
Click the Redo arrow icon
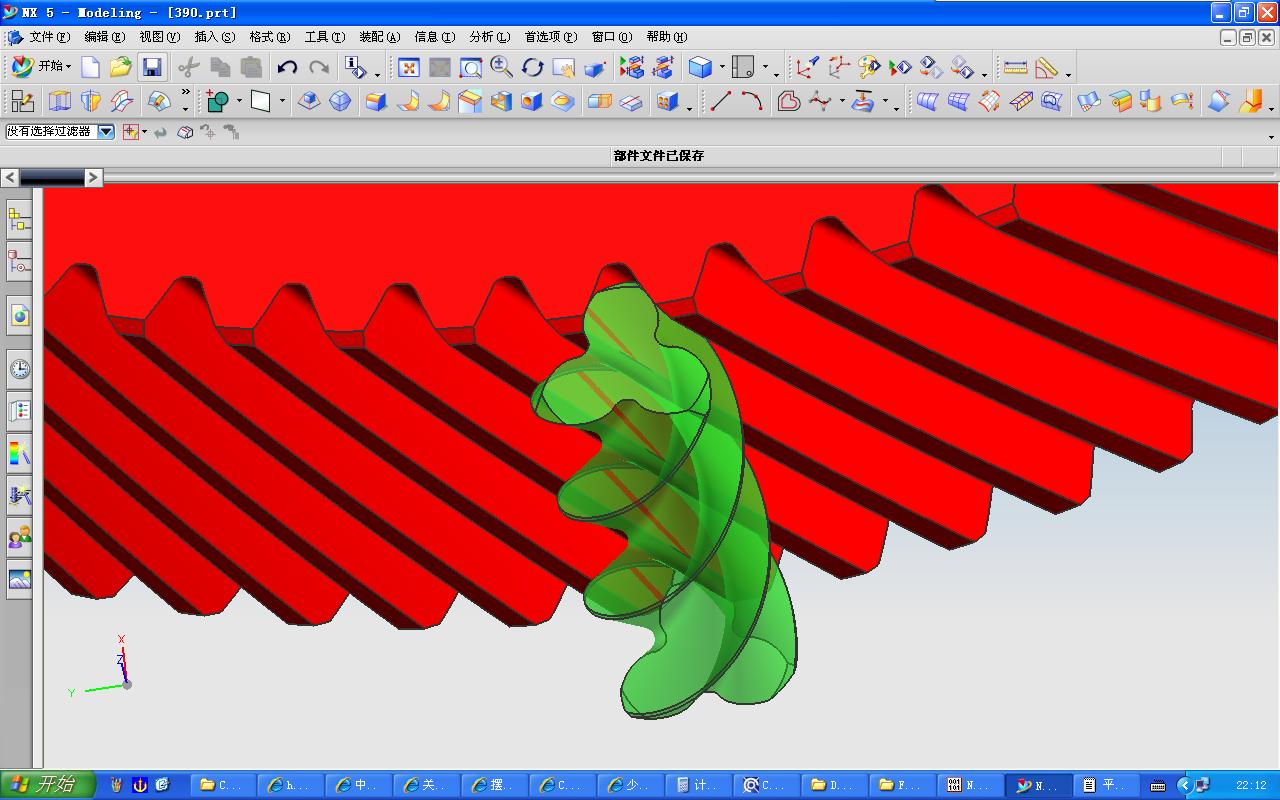pos(319,67)
